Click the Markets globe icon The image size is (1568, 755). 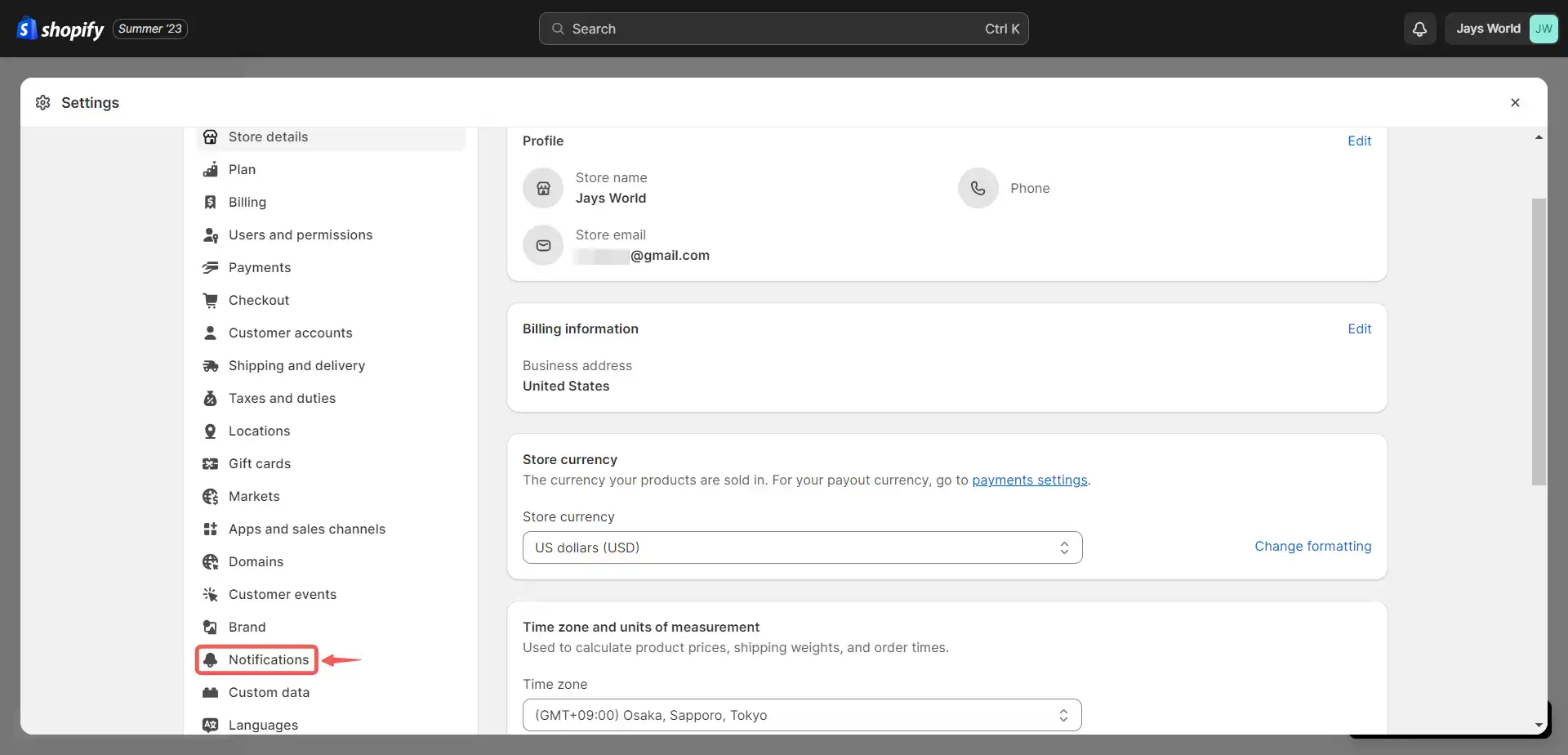pos(211,496)
